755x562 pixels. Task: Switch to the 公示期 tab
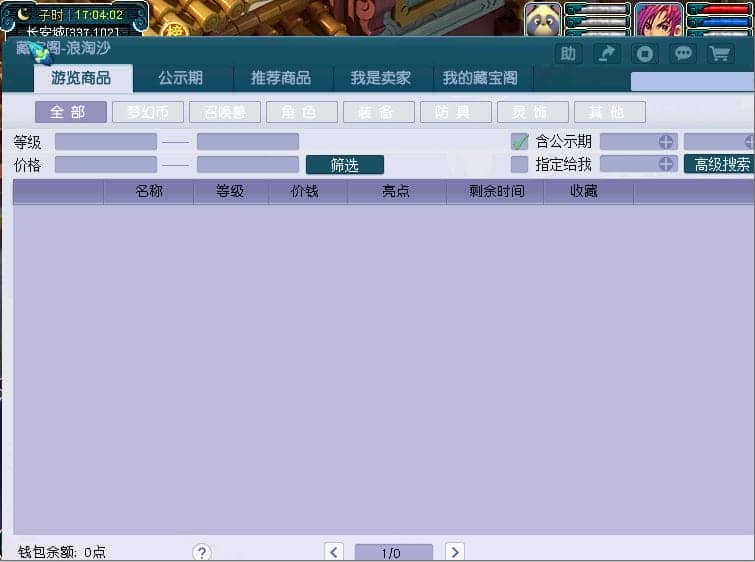(x=181, y=78)
